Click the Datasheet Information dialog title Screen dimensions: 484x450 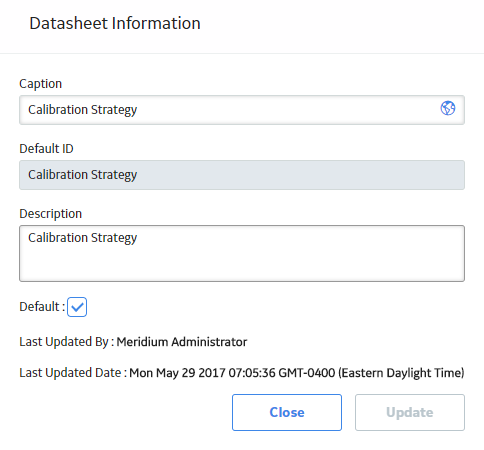(x=115, y=23)
